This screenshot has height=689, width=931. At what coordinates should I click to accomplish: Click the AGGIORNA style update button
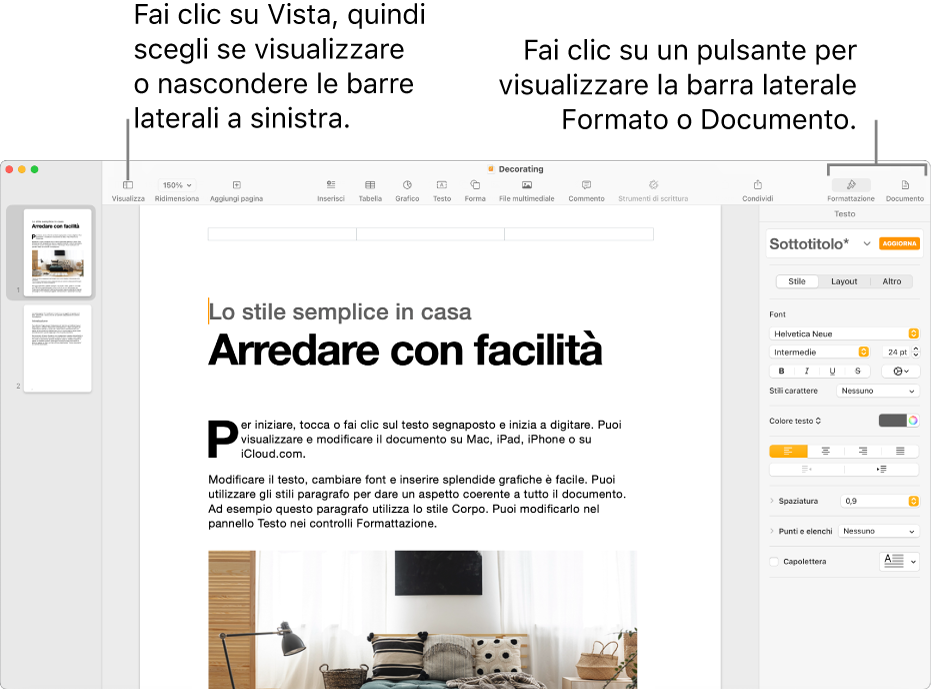click(x=899, y=244)
